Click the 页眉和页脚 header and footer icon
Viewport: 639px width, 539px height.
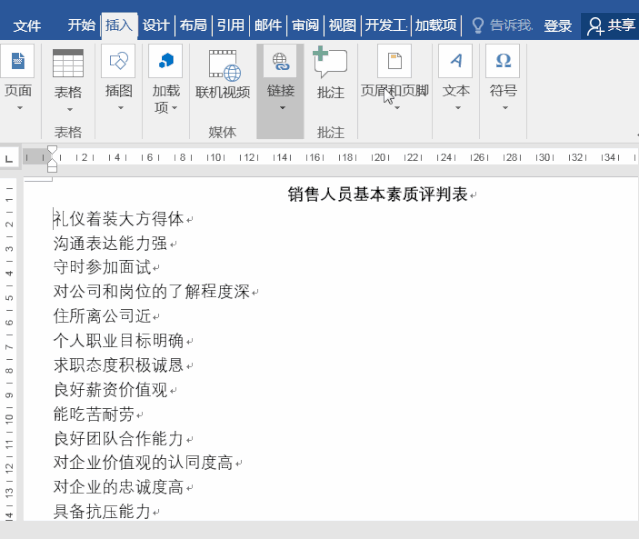tap(394, 61)
